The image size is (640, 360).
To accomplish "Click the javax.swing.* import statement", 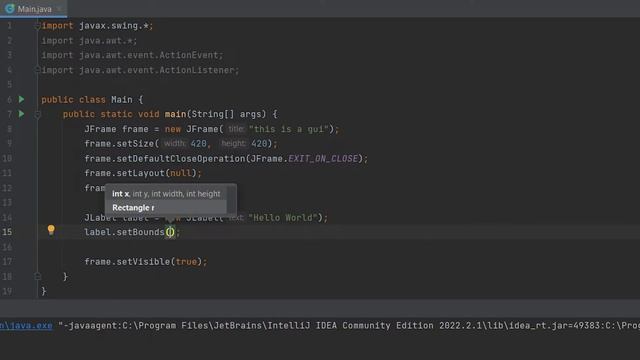I will pyautogui.click(x=97, y=26).
